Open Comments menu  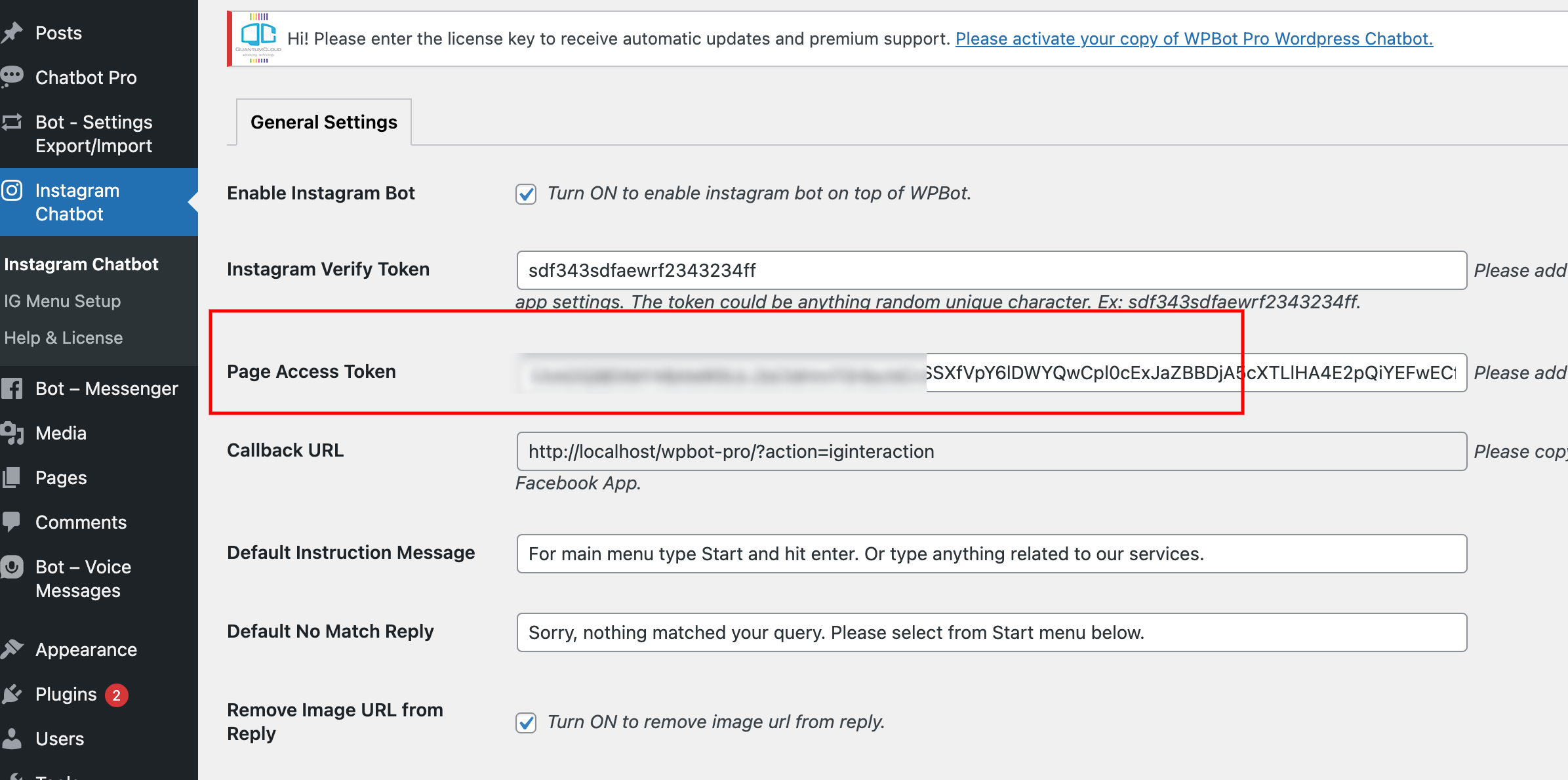pyautogui.click(x=81, y=522)
